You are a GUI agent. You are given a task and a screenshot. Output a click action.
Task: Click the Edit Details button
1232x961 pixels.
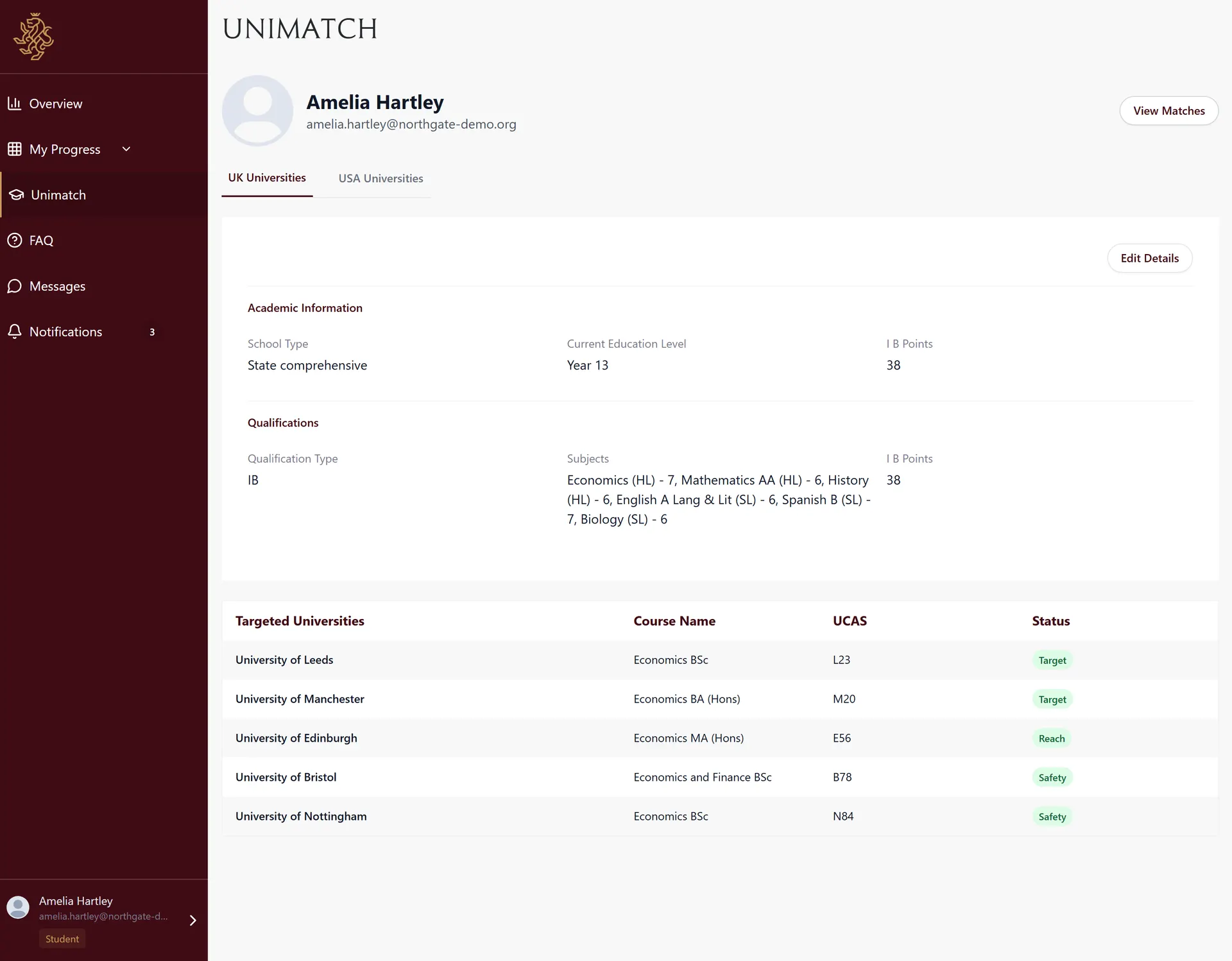pyautogui.click(x=1149, y=258)
